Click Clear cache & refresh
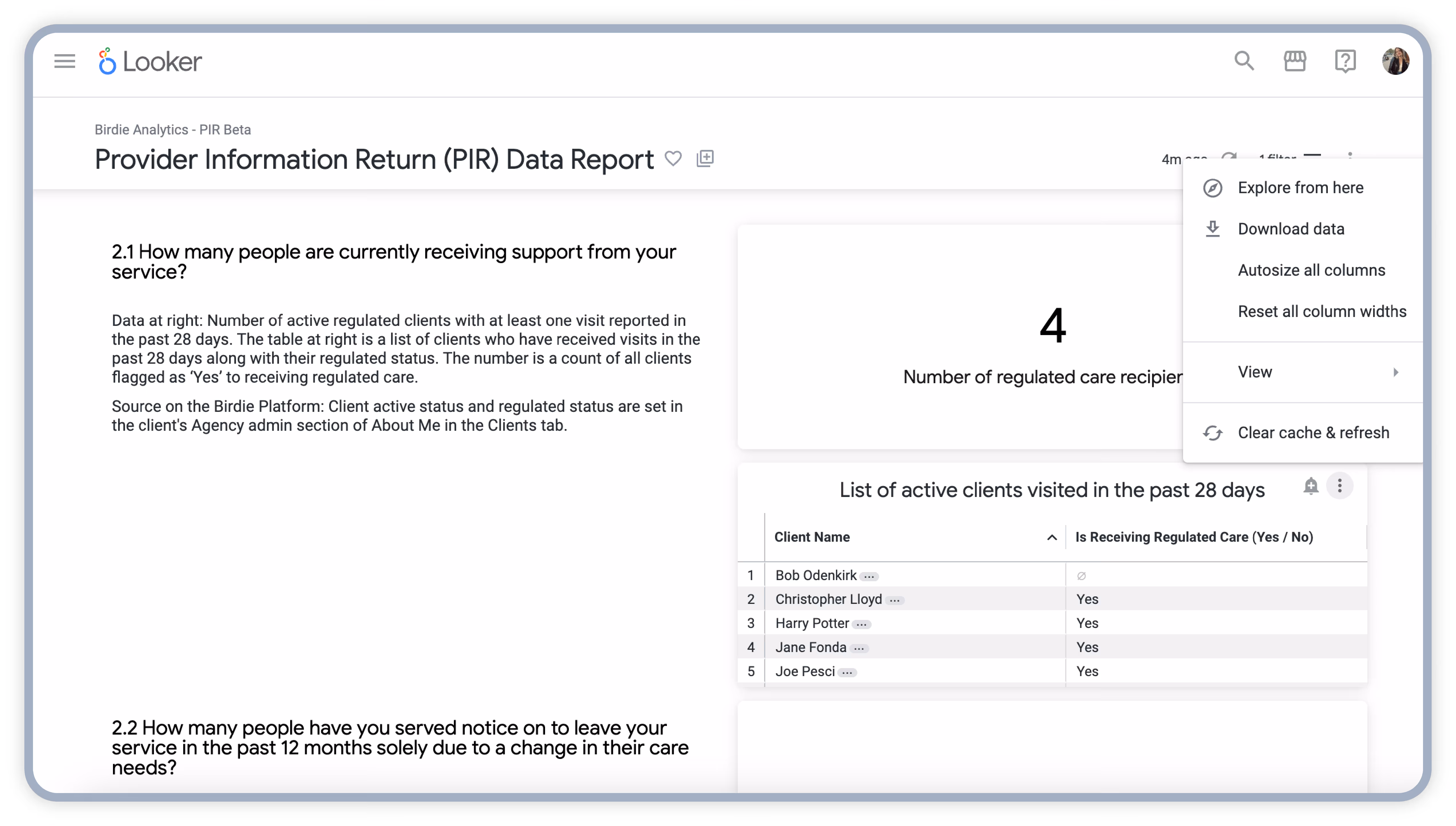Screen dimensions: 1456x826 (1313, 433)
